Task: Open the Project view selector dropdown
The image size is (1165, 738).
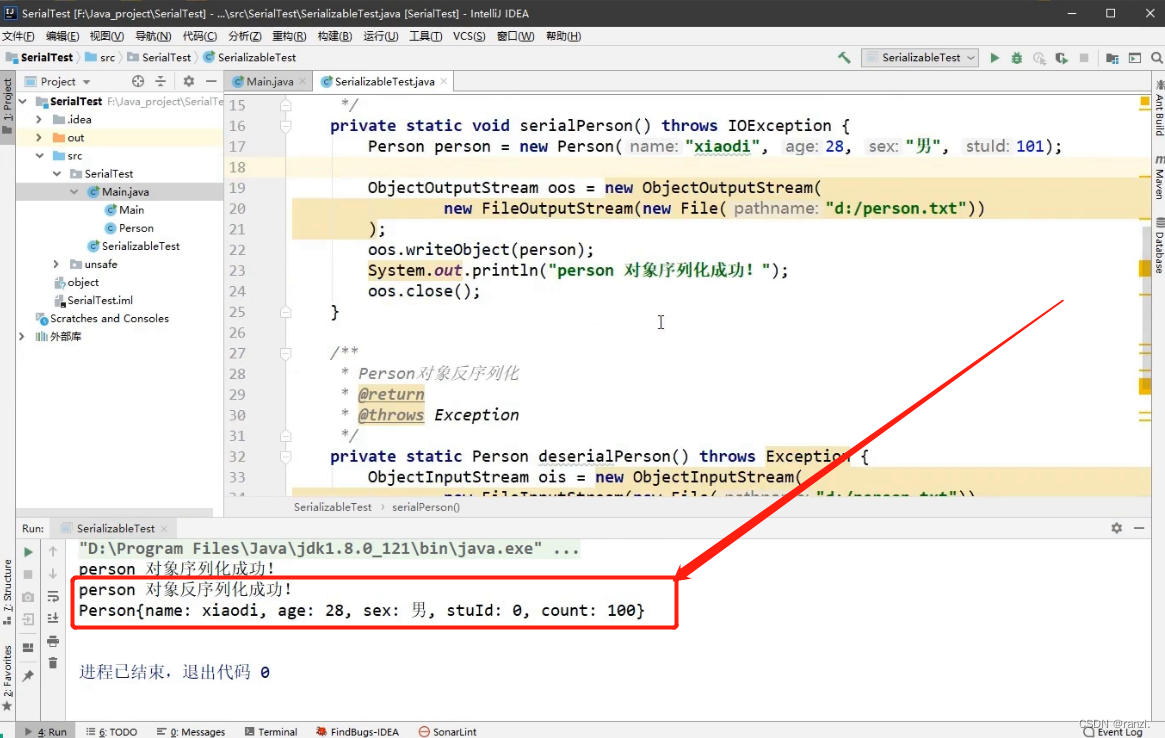Action: [x=57, y=81]
